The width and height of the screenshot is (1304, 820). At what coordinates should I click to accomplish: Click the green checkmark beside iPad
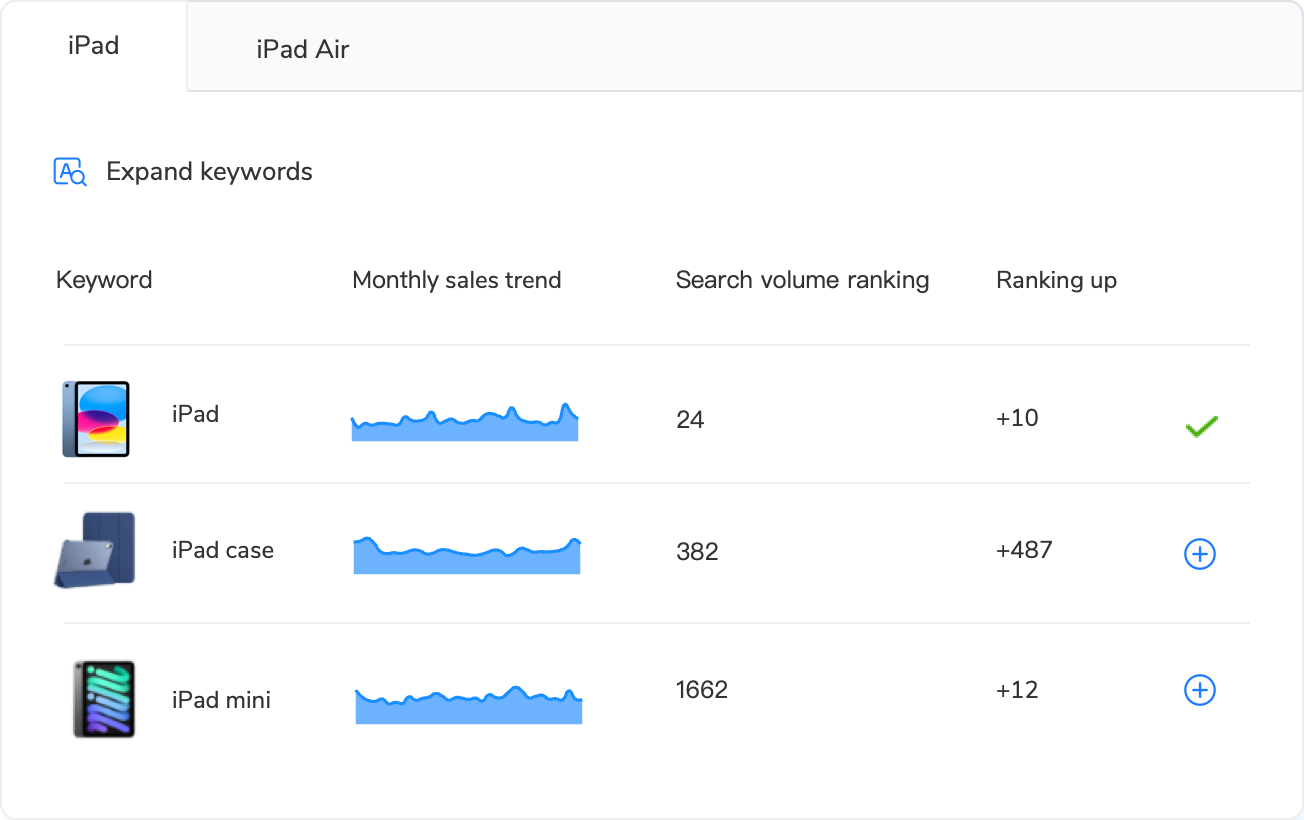pos(1200,425)
